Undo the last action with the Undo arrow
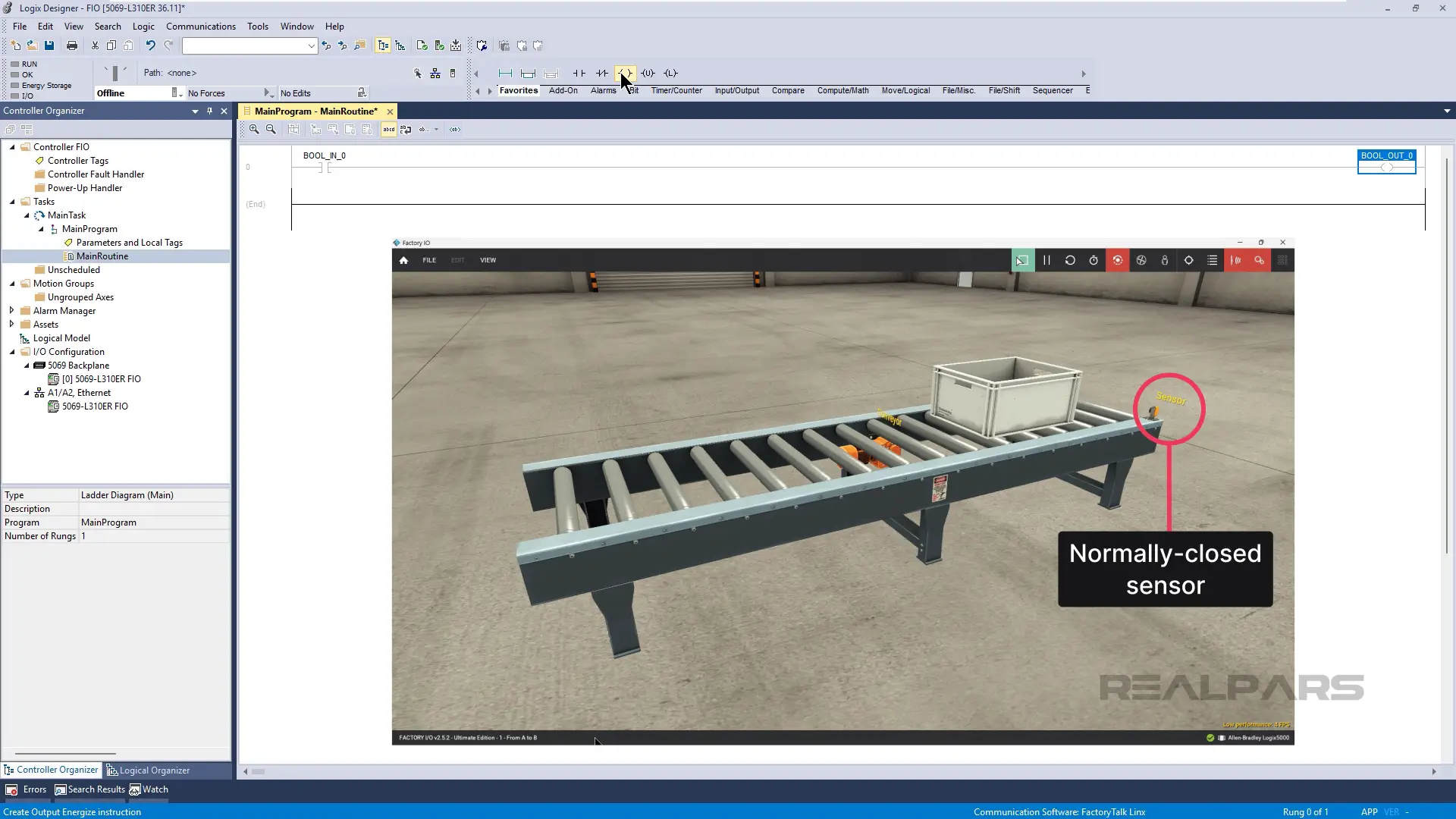The width and height of the screenshot is (1456, 819). pos(150,45)
